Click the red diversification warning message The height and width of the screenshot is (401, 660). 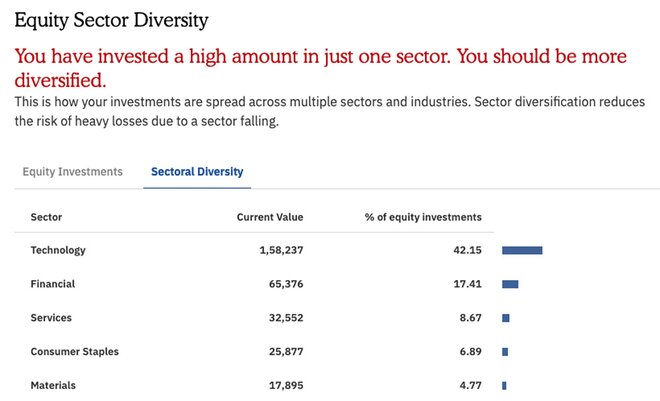(x=320, y=66)
